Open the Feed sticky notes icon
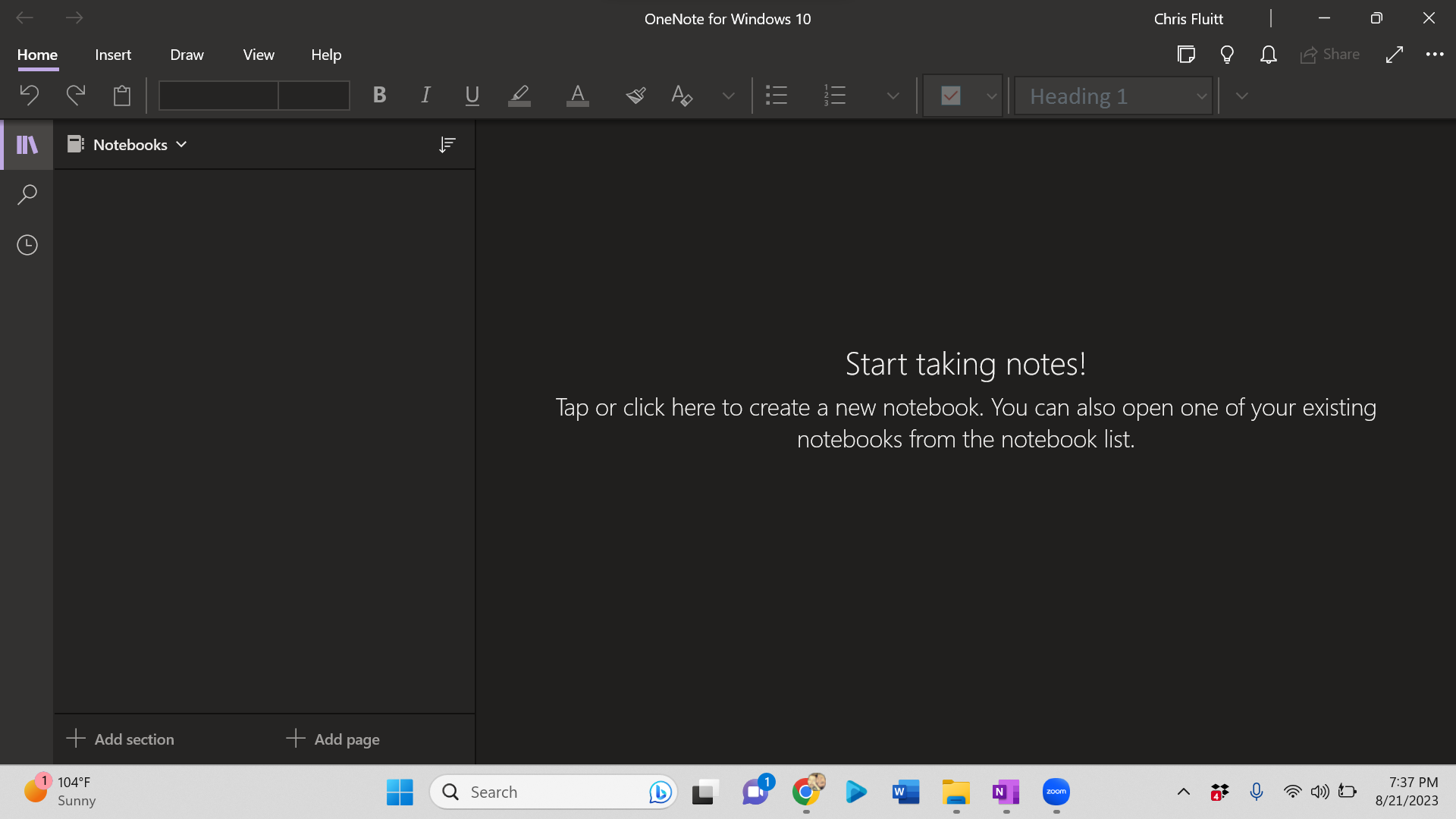 (1186, 55)
